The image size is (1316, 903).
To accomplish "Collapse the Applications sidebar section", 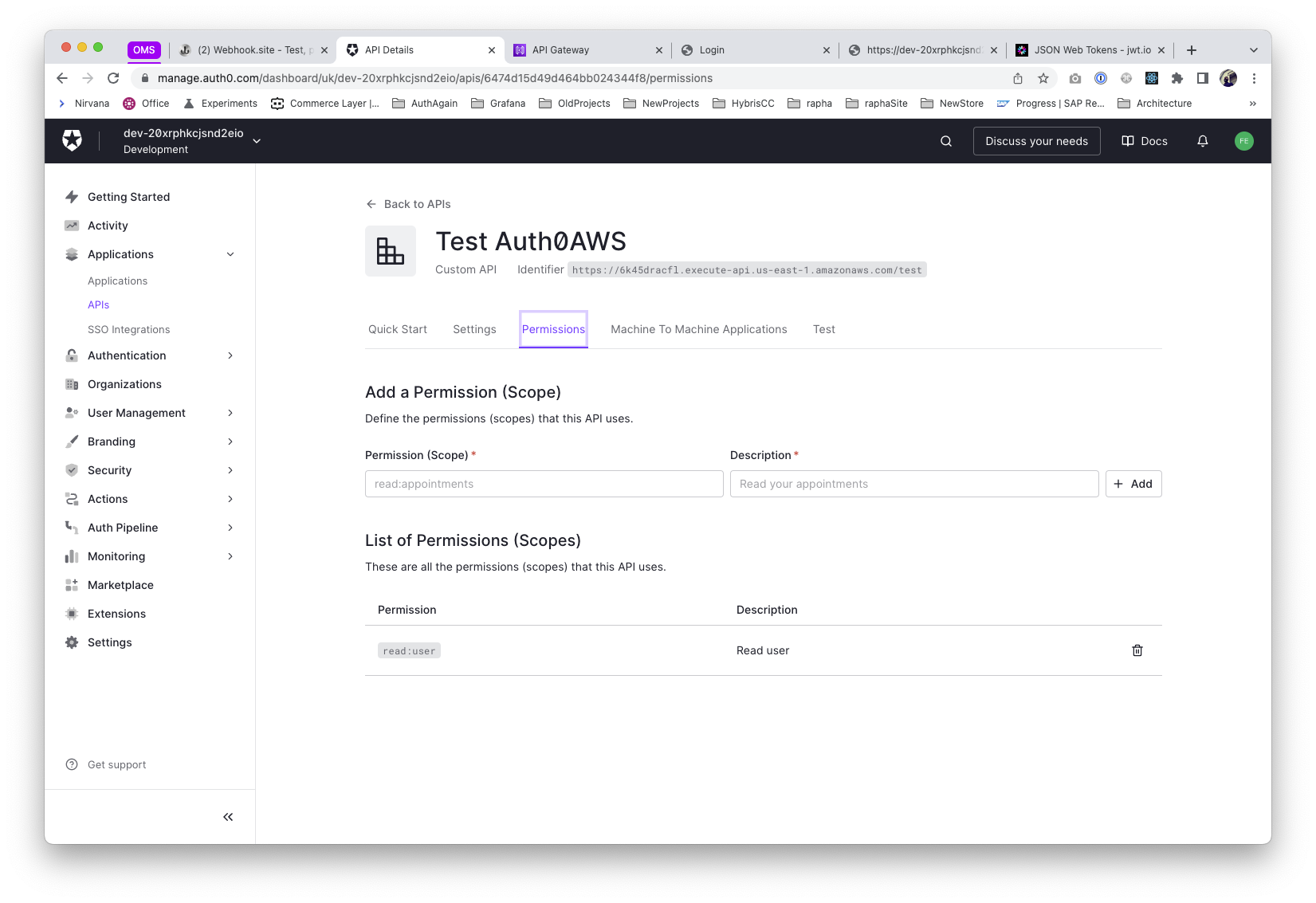I will 230,254.
